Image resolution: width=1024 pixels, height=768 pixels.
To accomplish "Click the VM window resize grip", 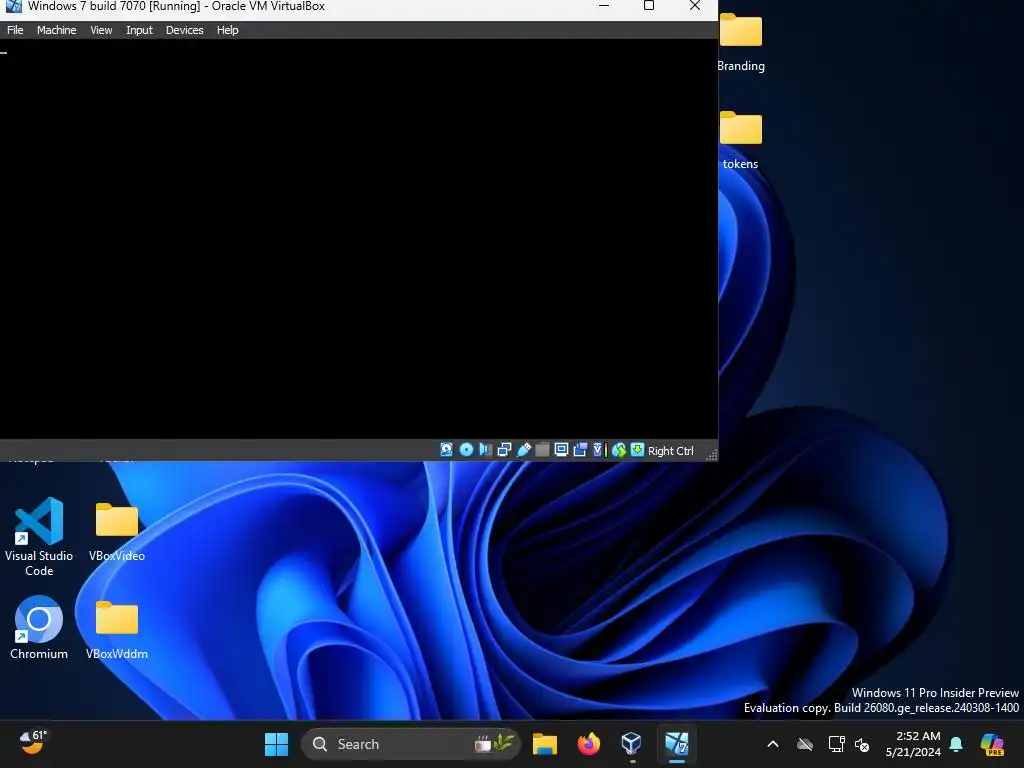I will (712, 455).
